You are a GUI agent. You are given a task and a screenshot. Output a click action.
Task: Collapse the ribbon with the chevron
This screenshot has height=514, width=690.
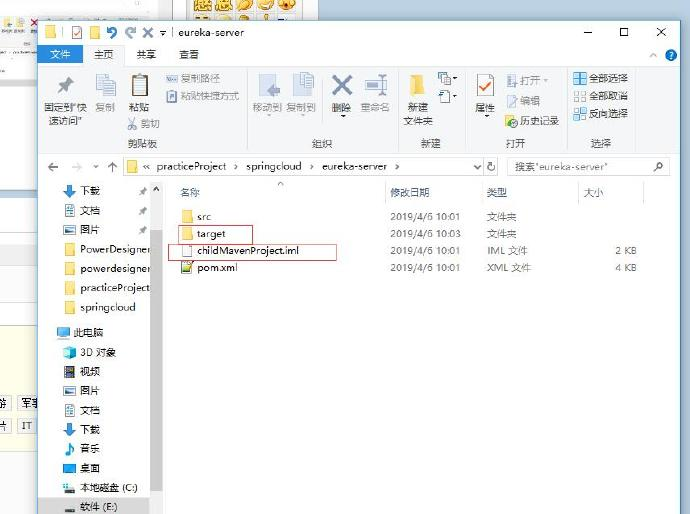click(x=653, y=55)
